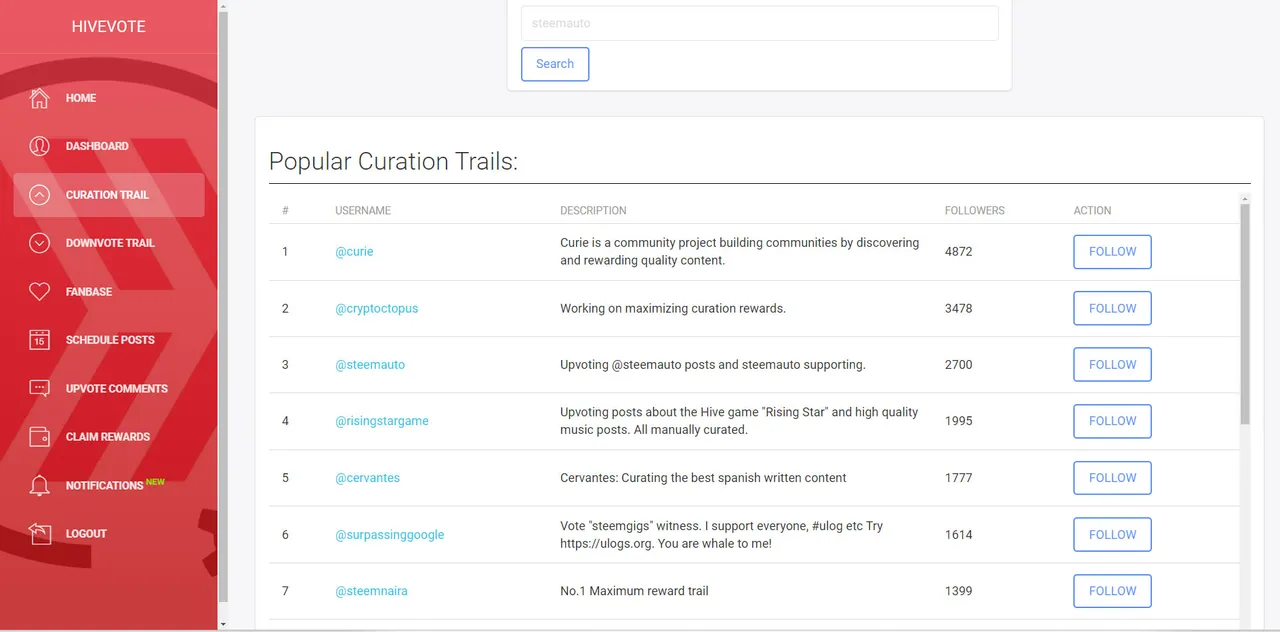Screen dimensions: 1280x632
Task: Follow the @surpassinggoogle trail
Action: [x=1112, y=535]
